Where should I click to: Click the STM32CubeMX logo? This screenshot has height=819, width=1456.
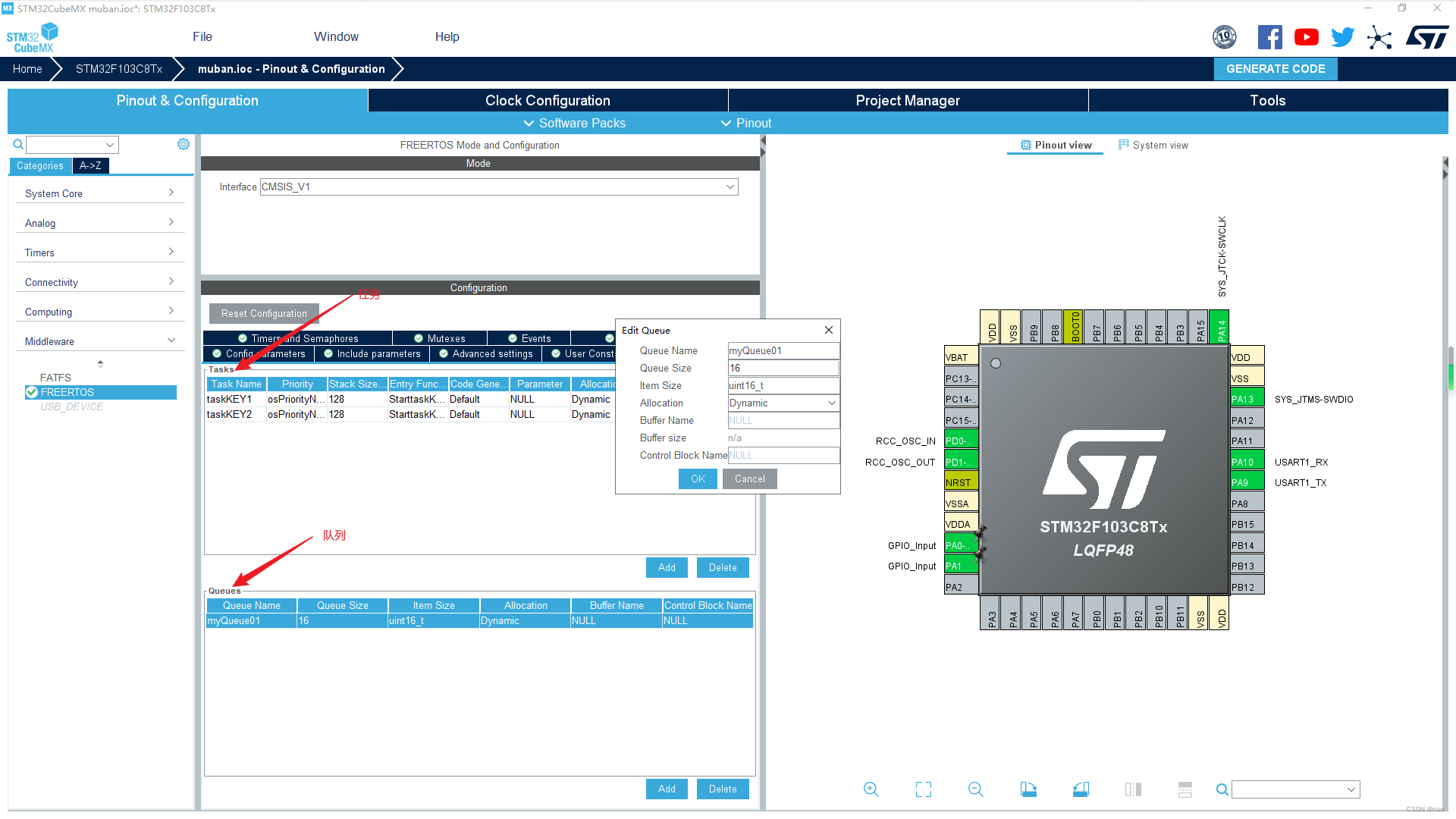point(33,37)
